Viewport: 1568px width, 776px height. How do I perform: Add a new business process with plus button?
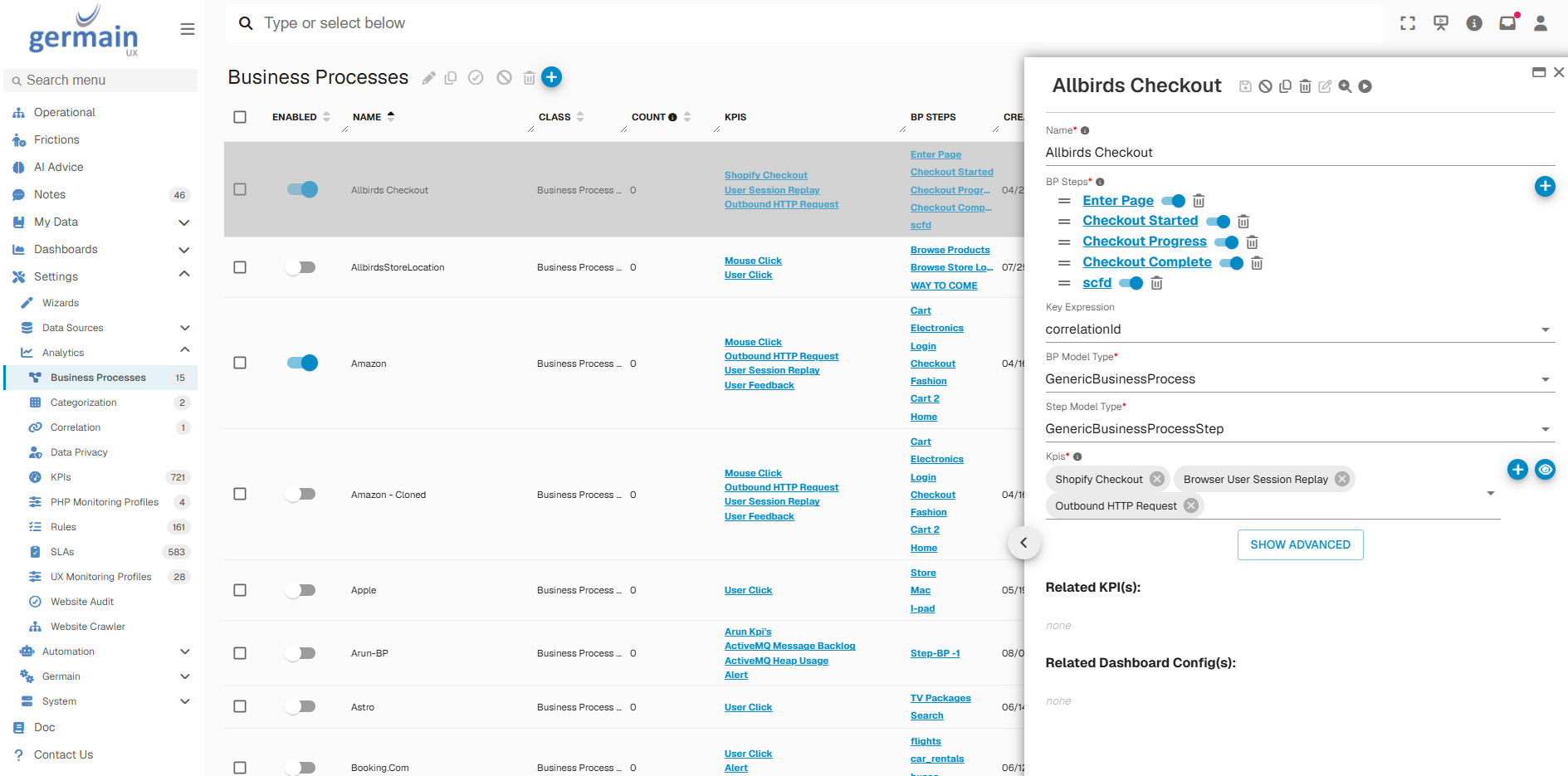click(551, 77)
